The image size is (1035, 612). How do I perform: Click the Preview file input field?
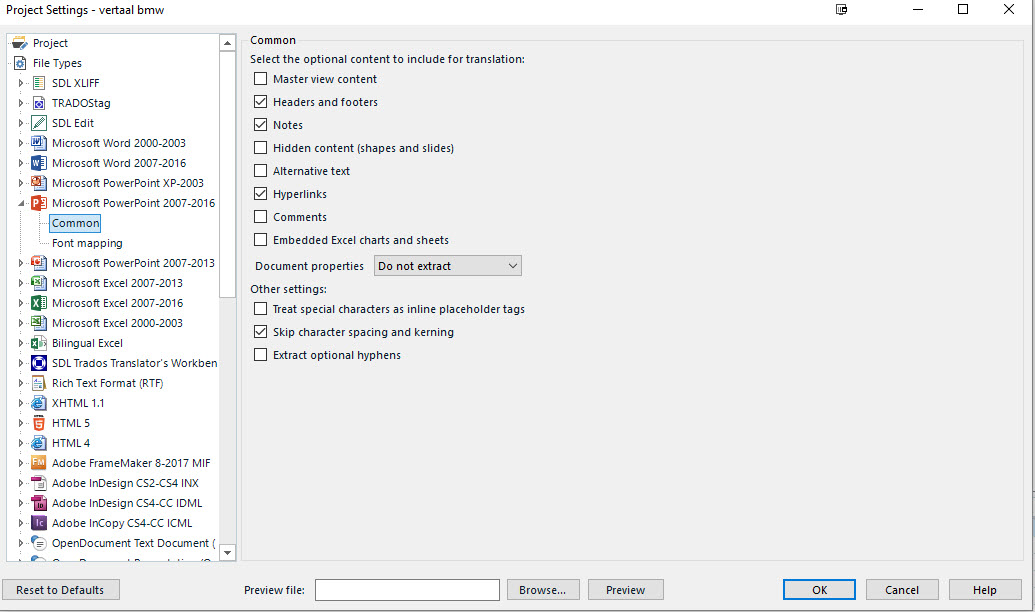pos(407,590)
